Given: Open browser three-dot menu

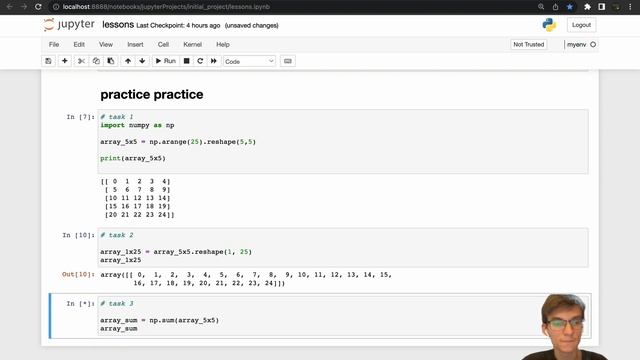Looking at the screenshot, I should pyautogui.click(x=630, y=7).
